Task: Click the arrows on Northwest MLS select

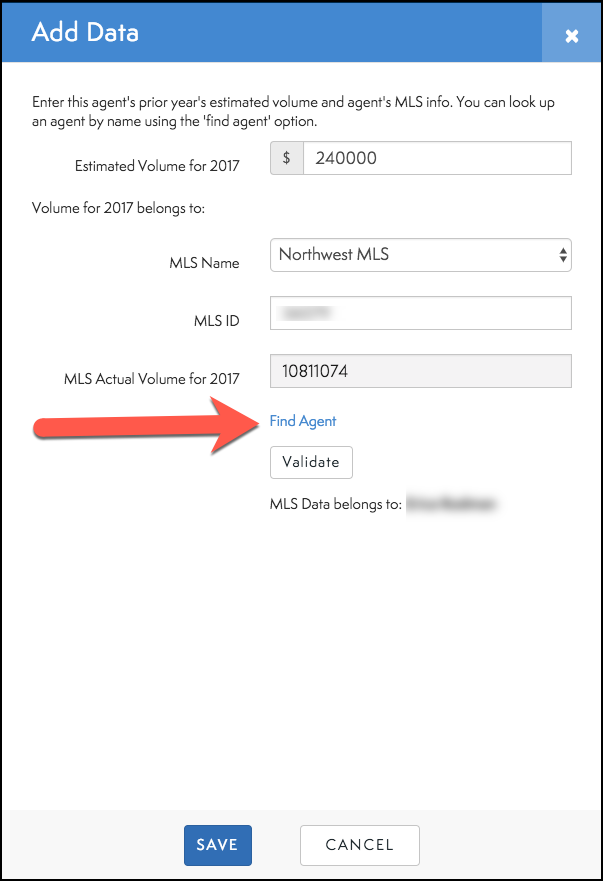Action: click(563, 255)
